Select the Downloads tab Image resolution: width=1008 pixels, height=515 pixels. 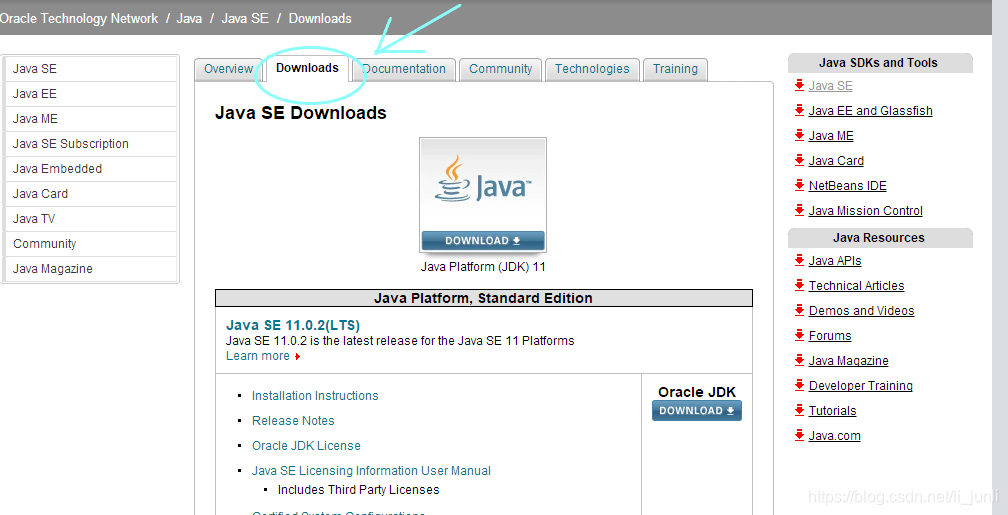pos(307,68)
